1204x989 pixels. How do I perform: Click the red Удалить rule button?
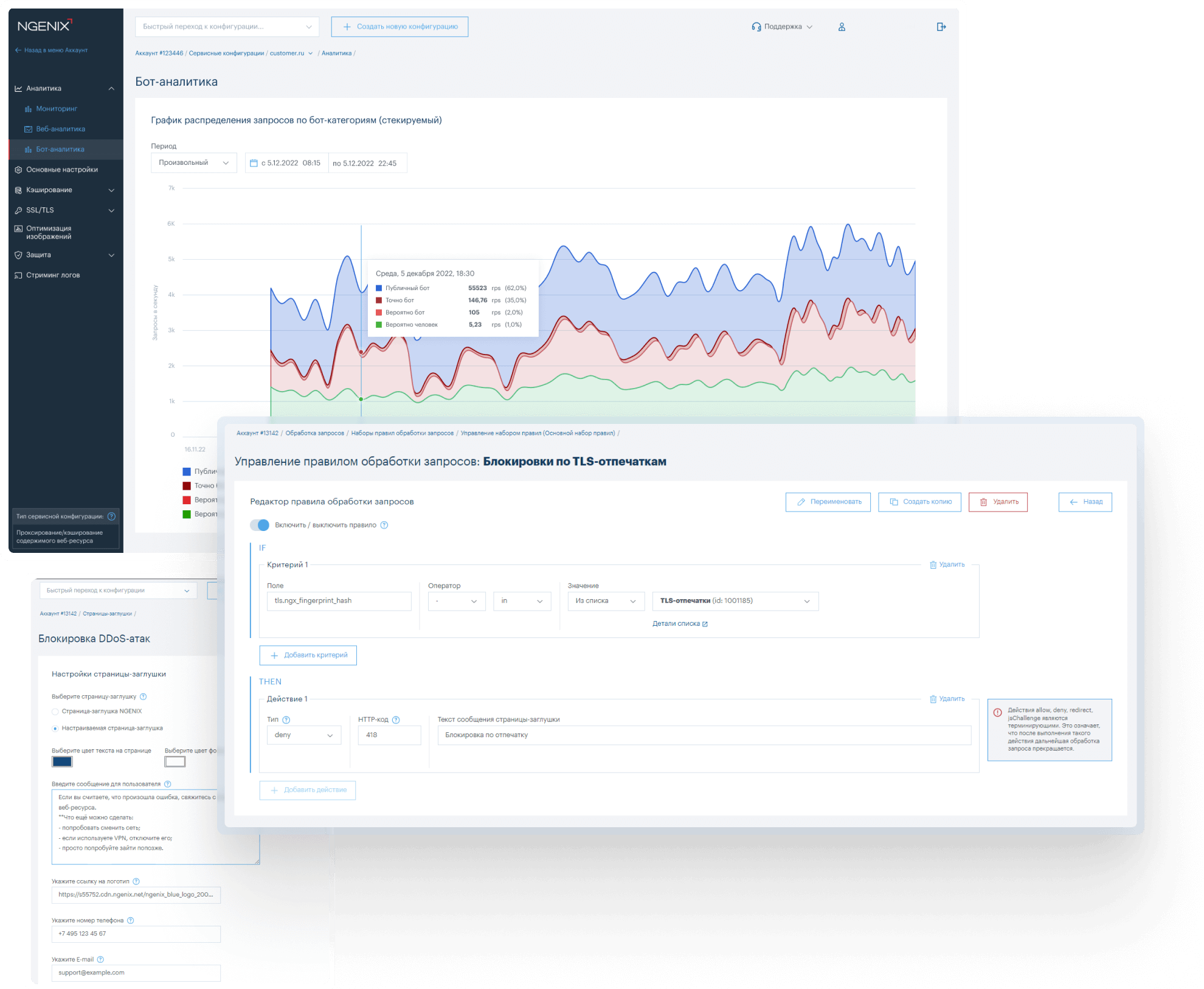click(x=998, y=502)
